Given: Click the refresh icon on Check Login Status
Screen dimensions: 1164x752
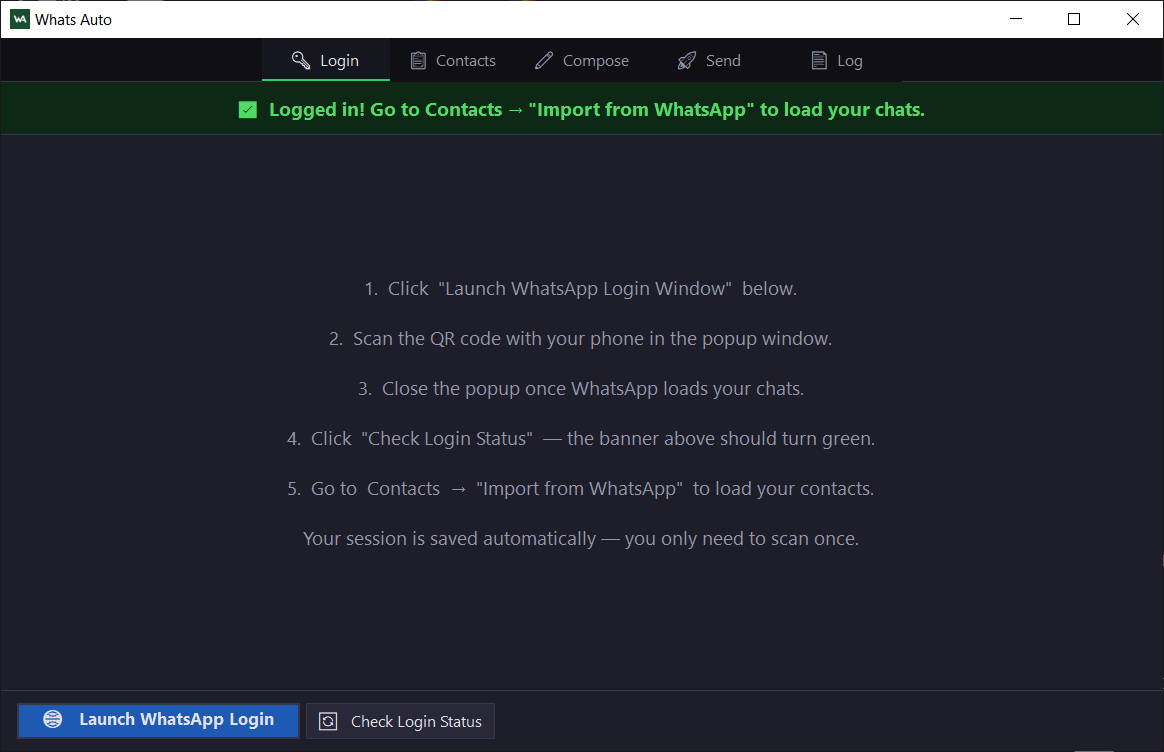Looking at the screenshot, I should (328, 721).
